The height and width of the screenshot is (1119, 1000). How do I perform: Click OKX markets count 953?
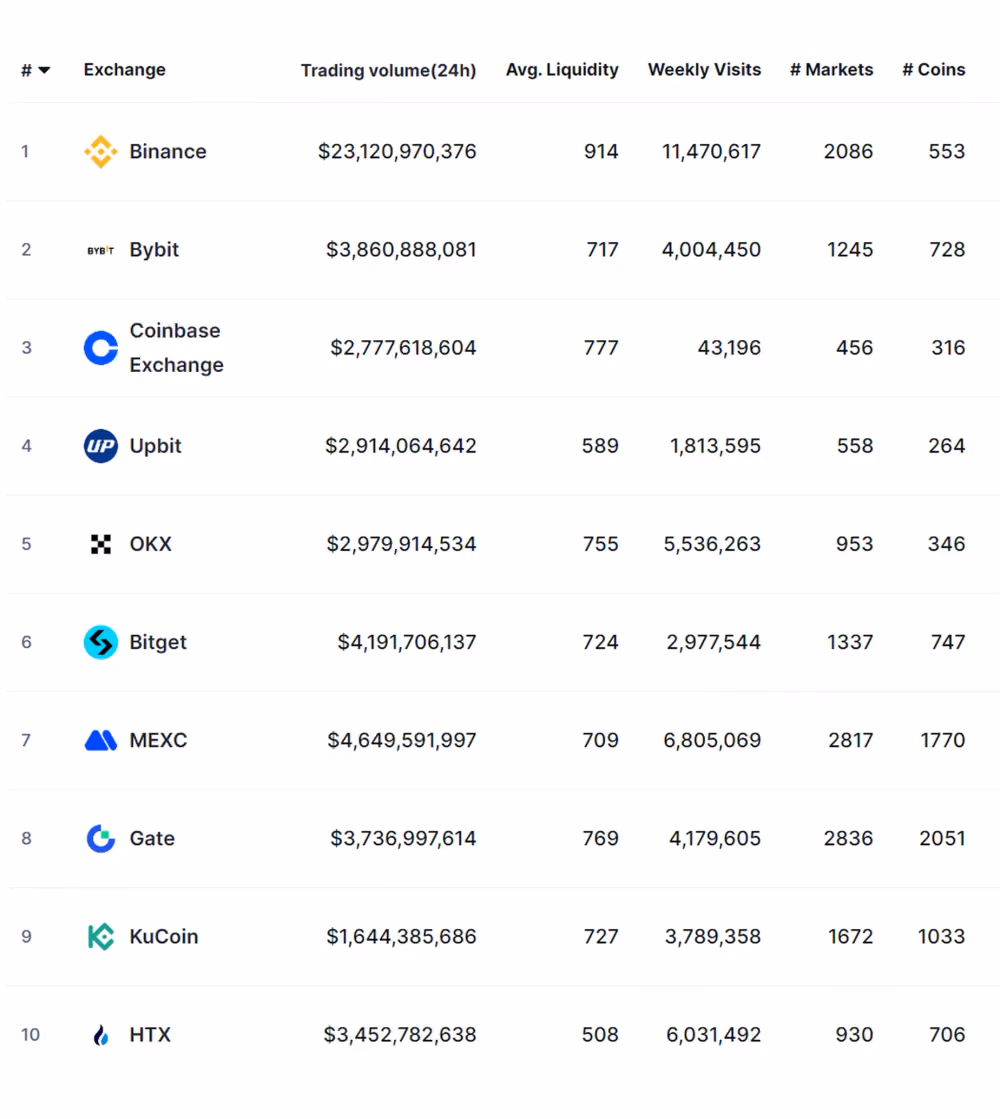coord(854,544)
